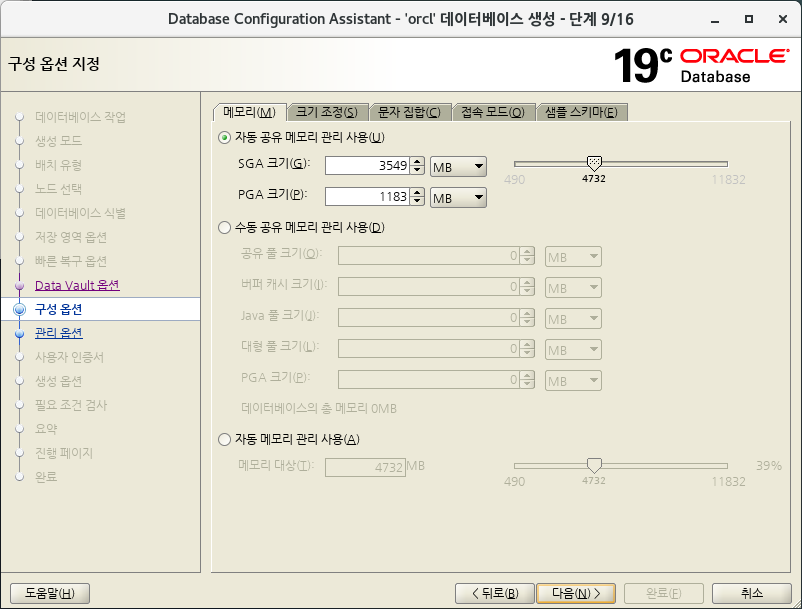Viewport: 802px width, 609px height.
Task: Click the 노드 선택 step
Action: [x=58, y=189]
